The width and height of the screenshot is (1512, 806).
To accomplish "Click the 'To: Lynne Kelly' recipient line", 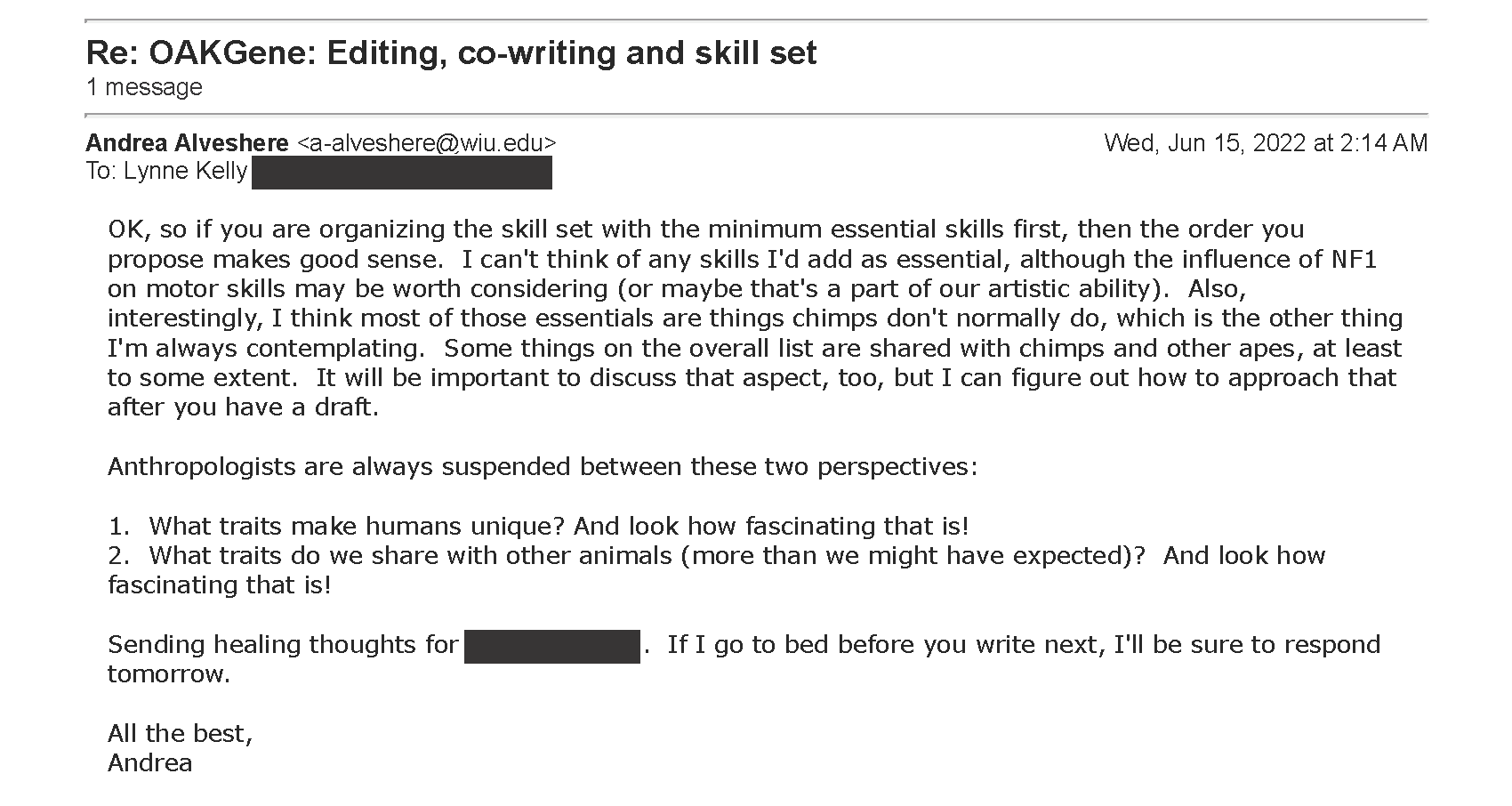I will pos(166,171).
